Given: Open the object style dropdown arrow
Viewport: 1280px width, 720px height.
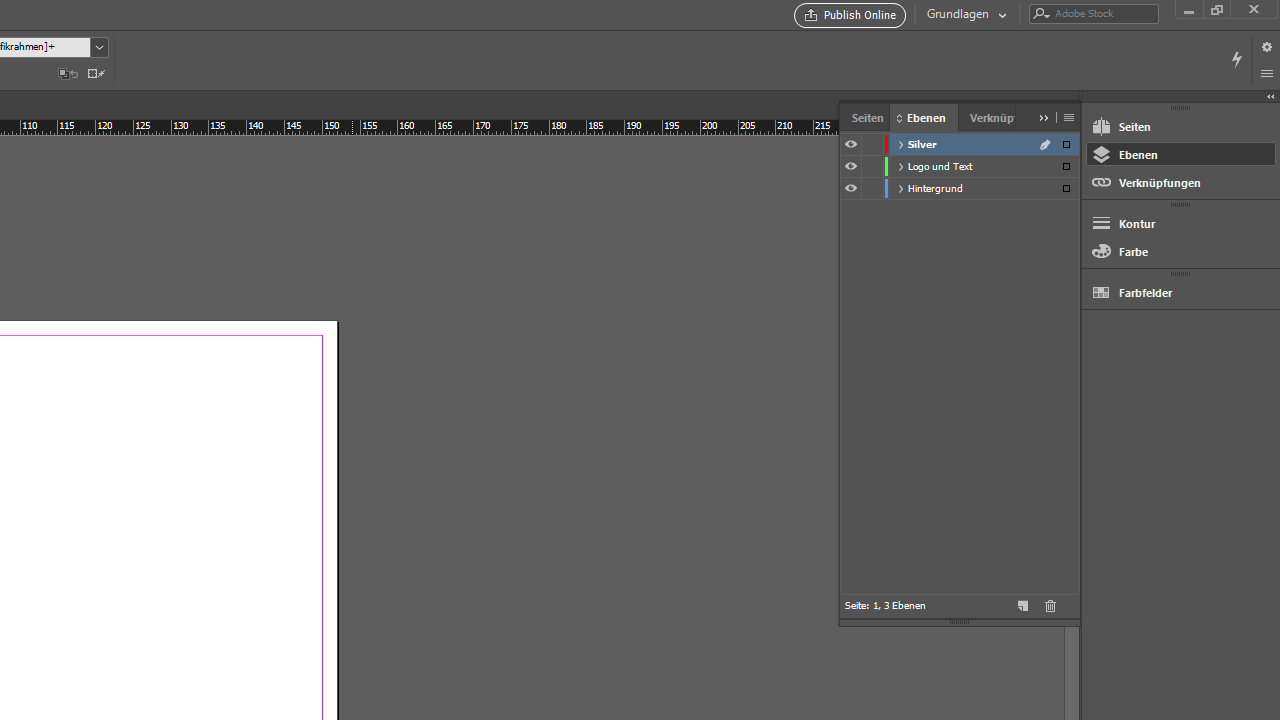Looking at the screenshot, I should (x=99, y=47).
